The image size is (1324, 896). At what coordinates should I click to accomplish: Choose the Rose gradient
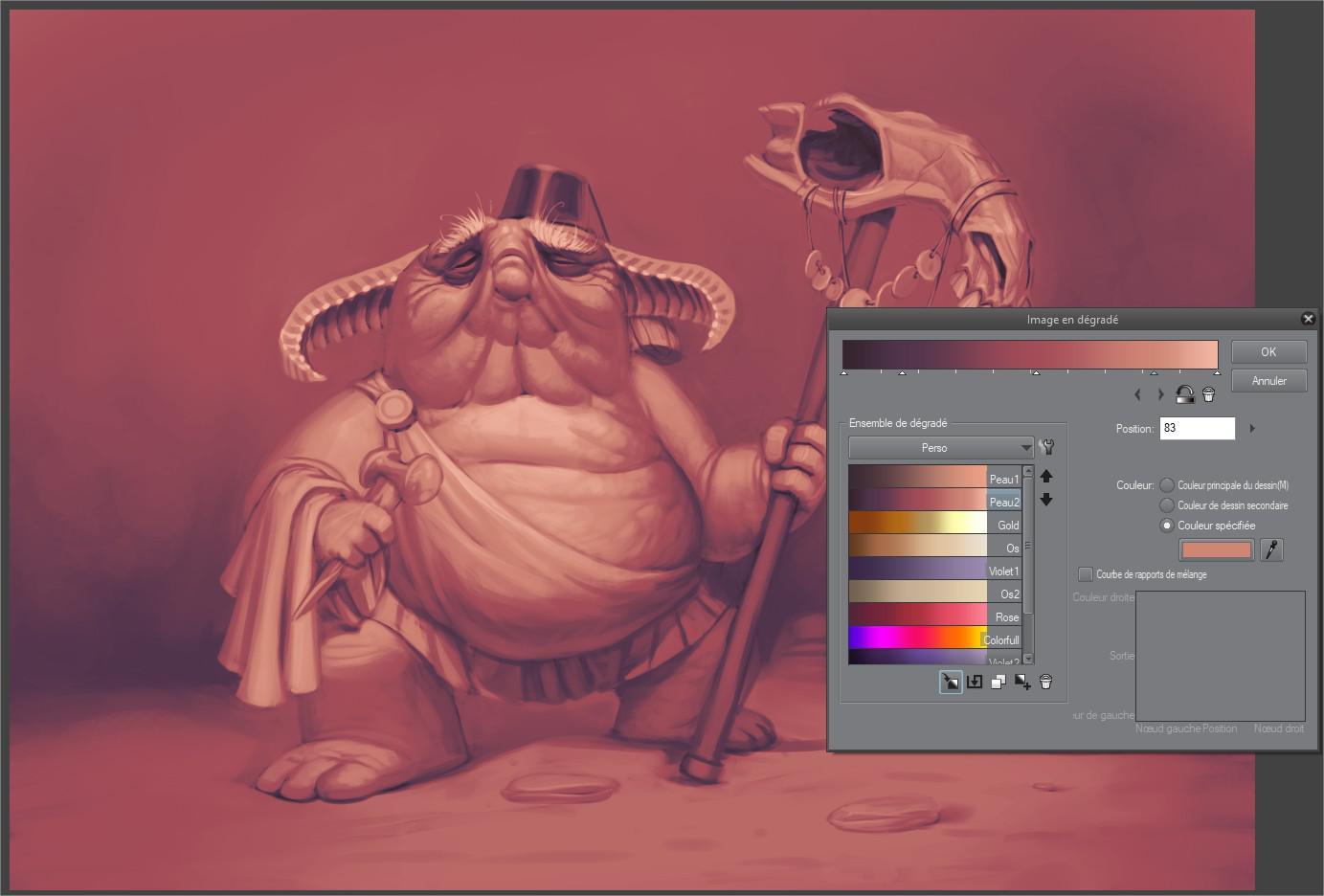pos(935,615)
